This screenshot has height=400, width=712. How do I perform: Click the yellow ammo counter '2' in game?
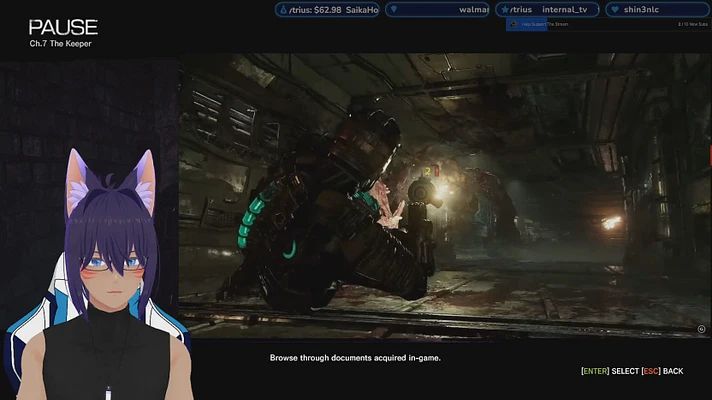click(428, 171)
